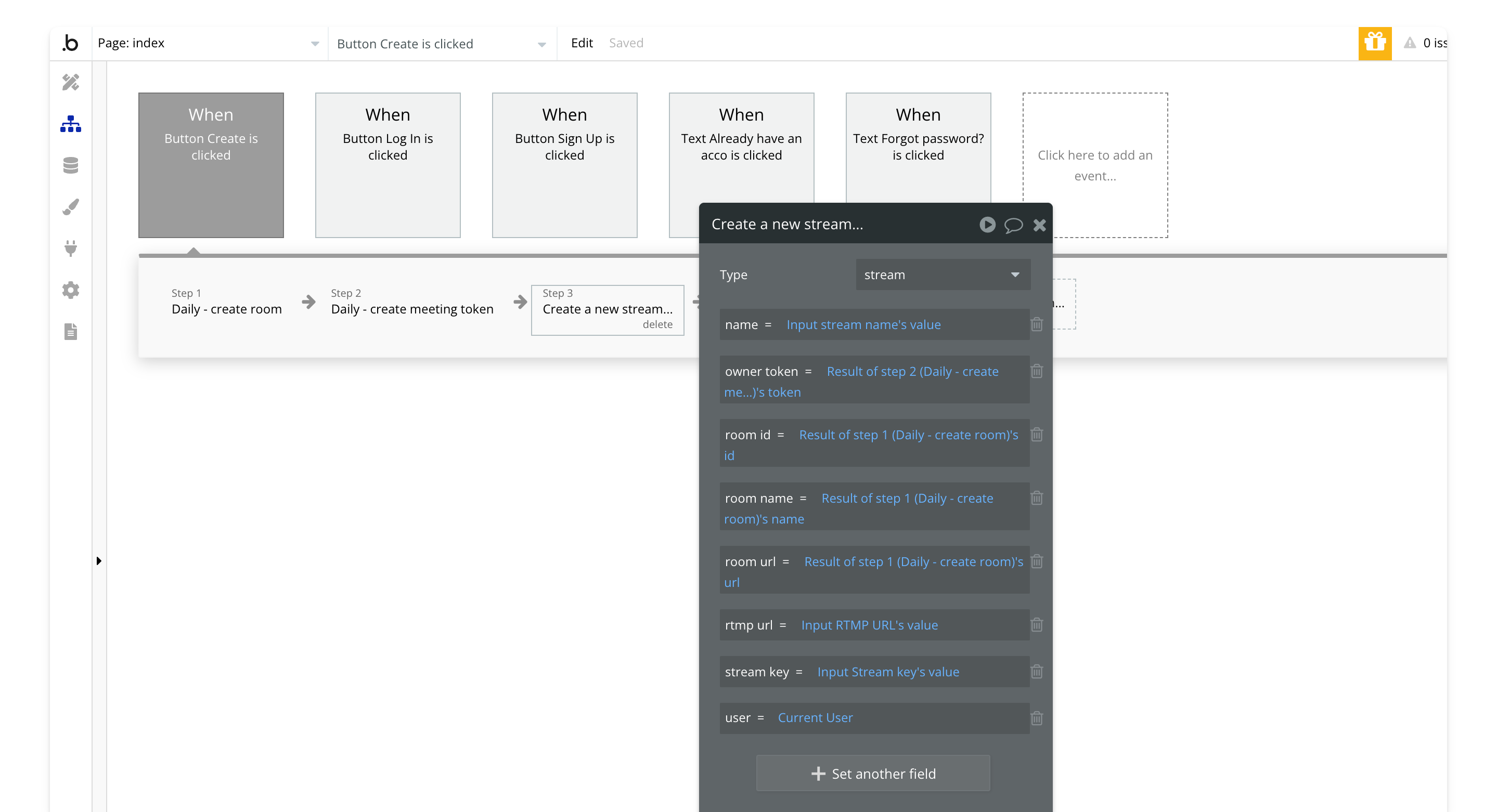Expand the Button Create is clicked dropdown
1497x812 pixels.
[541, 44]
